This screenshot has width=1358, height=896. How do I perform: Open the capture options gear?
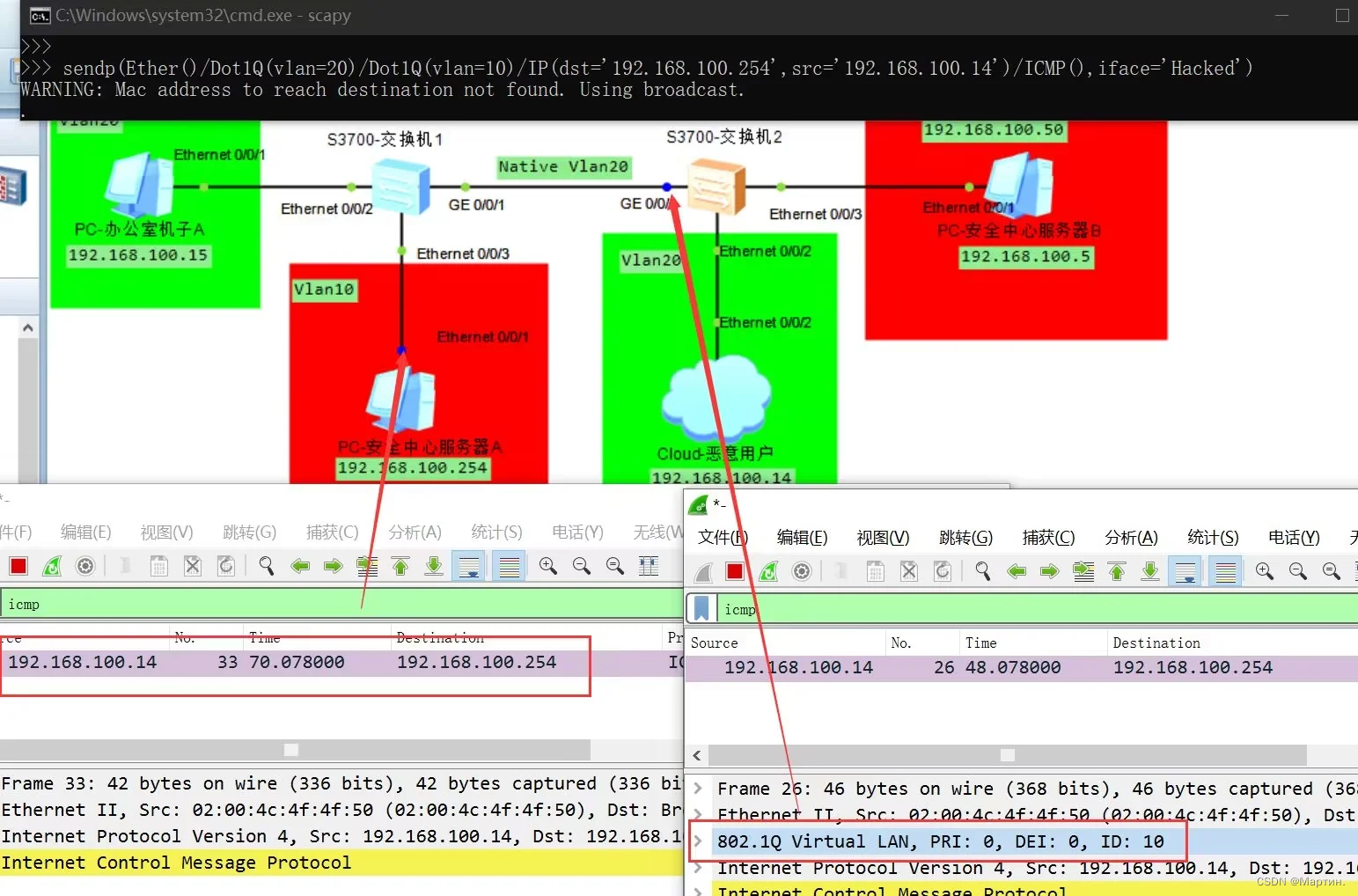coord(84,566)
